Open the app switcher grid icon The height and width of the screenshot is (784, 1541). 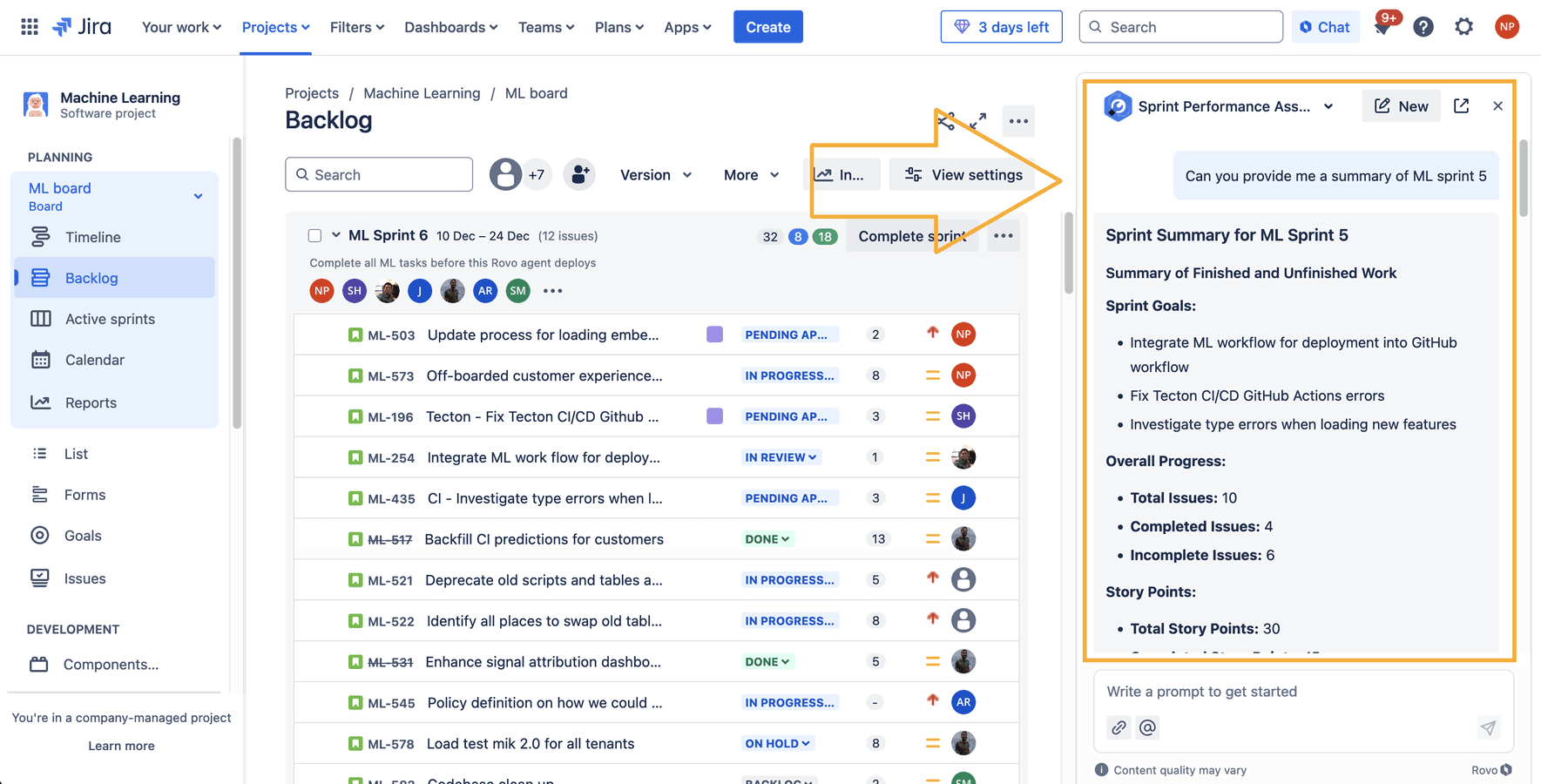pyautogui.click(x=30, y=27)
